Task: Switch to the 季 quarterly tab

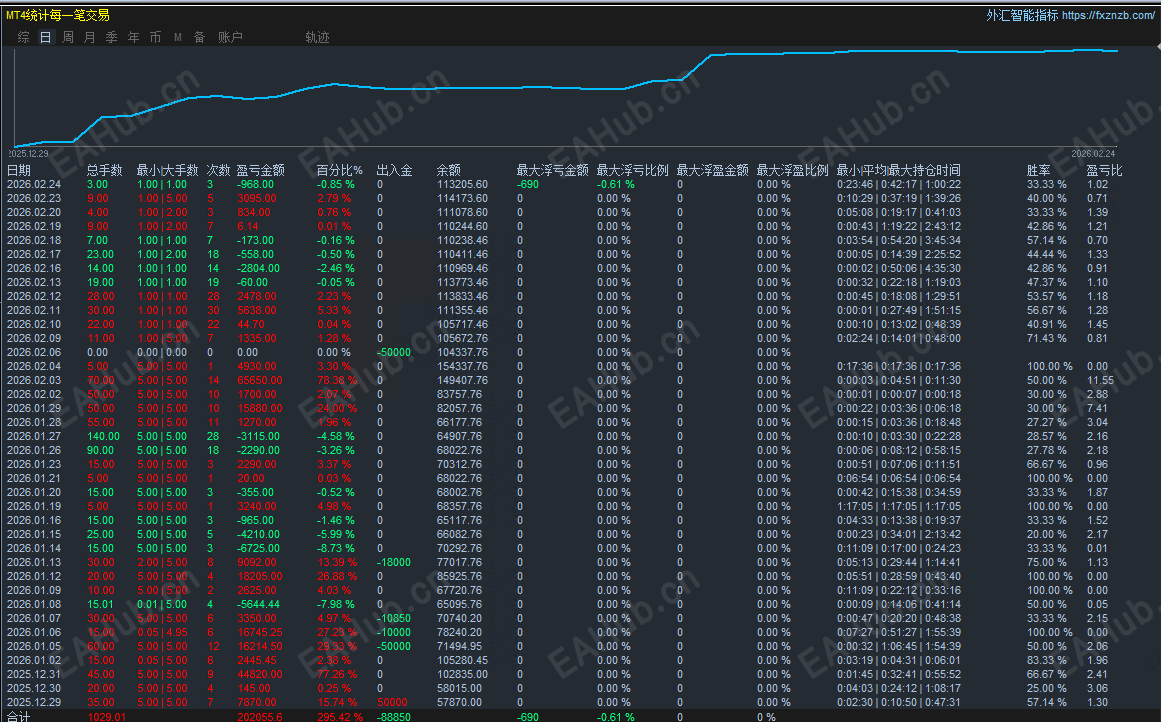Action: pos(112,37)
